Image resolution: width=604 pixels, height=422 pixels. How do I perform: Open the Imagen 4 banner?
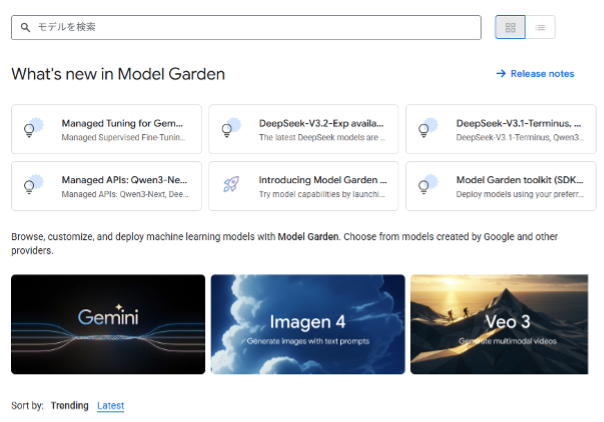(308, 324)
